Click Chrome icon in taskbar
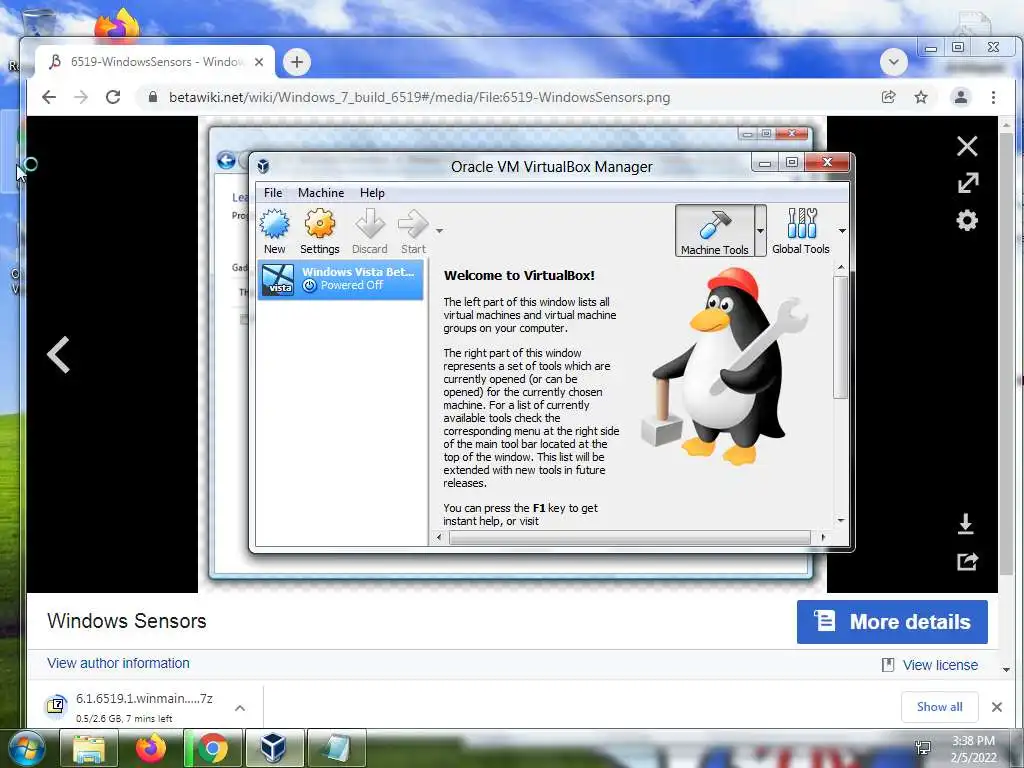This screenshot has width=1024, height=768. click(212, 748)
